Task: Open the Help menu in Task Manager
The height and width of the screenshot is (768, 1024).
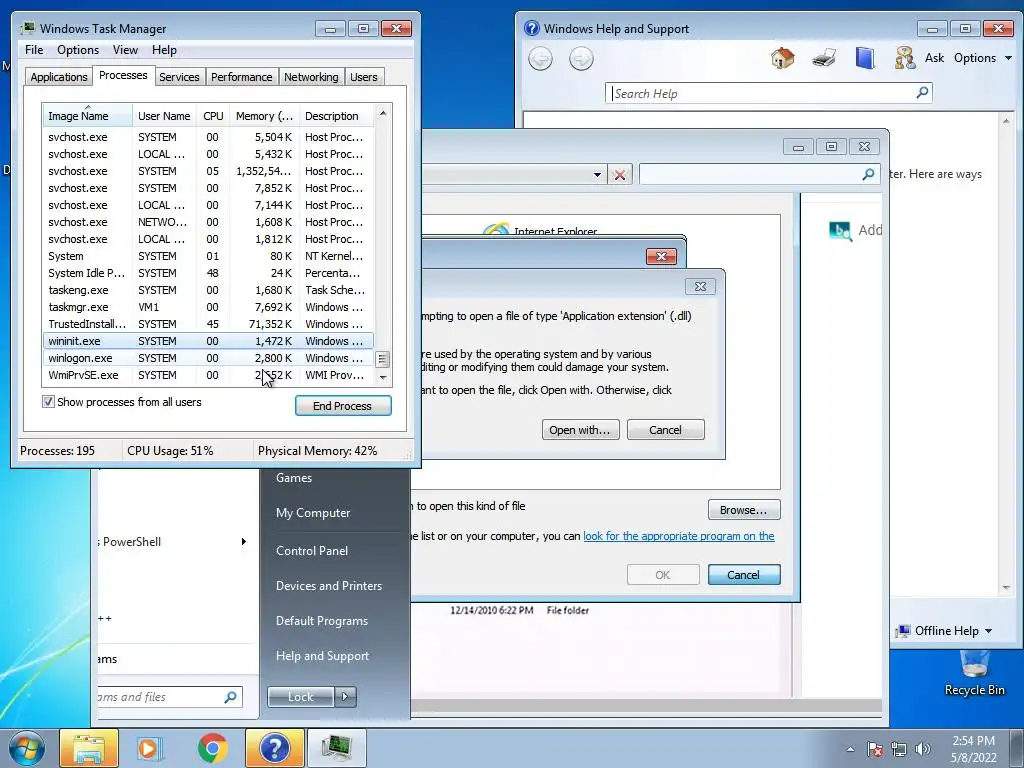Action: tap(164, 50)
